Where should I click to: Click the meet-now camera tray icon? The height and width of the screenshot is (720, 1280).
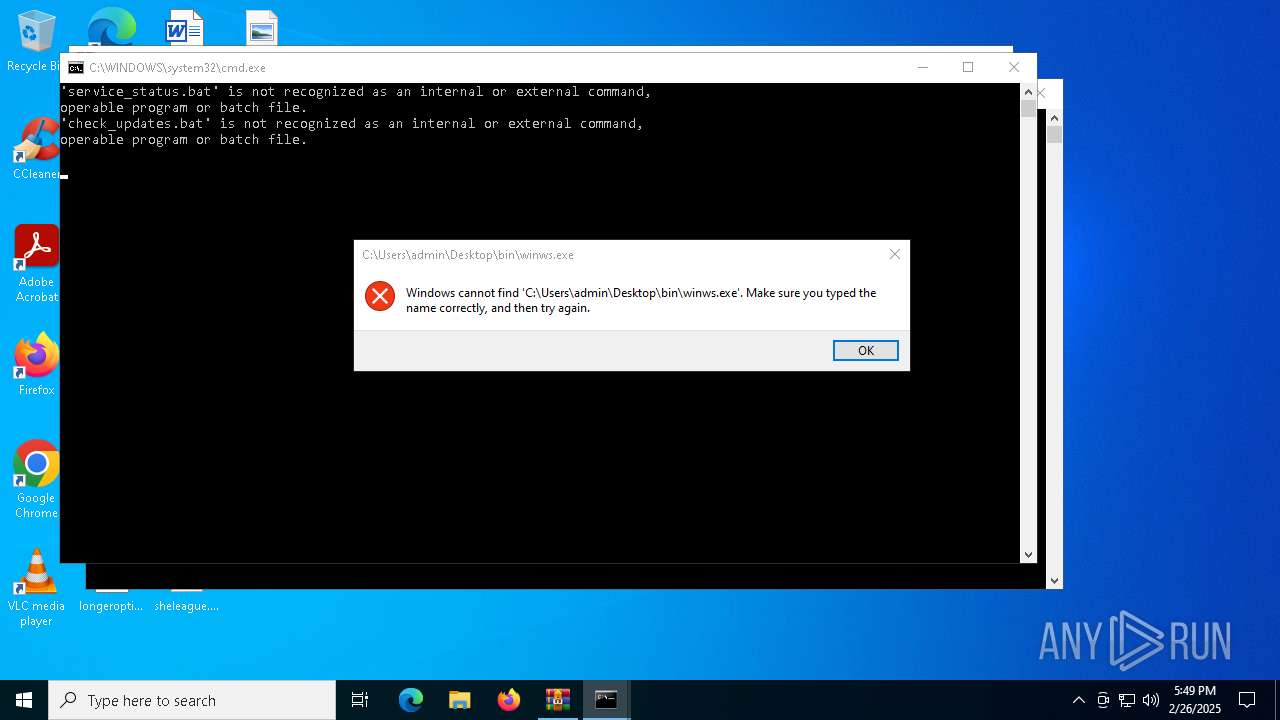(1103, 700)
